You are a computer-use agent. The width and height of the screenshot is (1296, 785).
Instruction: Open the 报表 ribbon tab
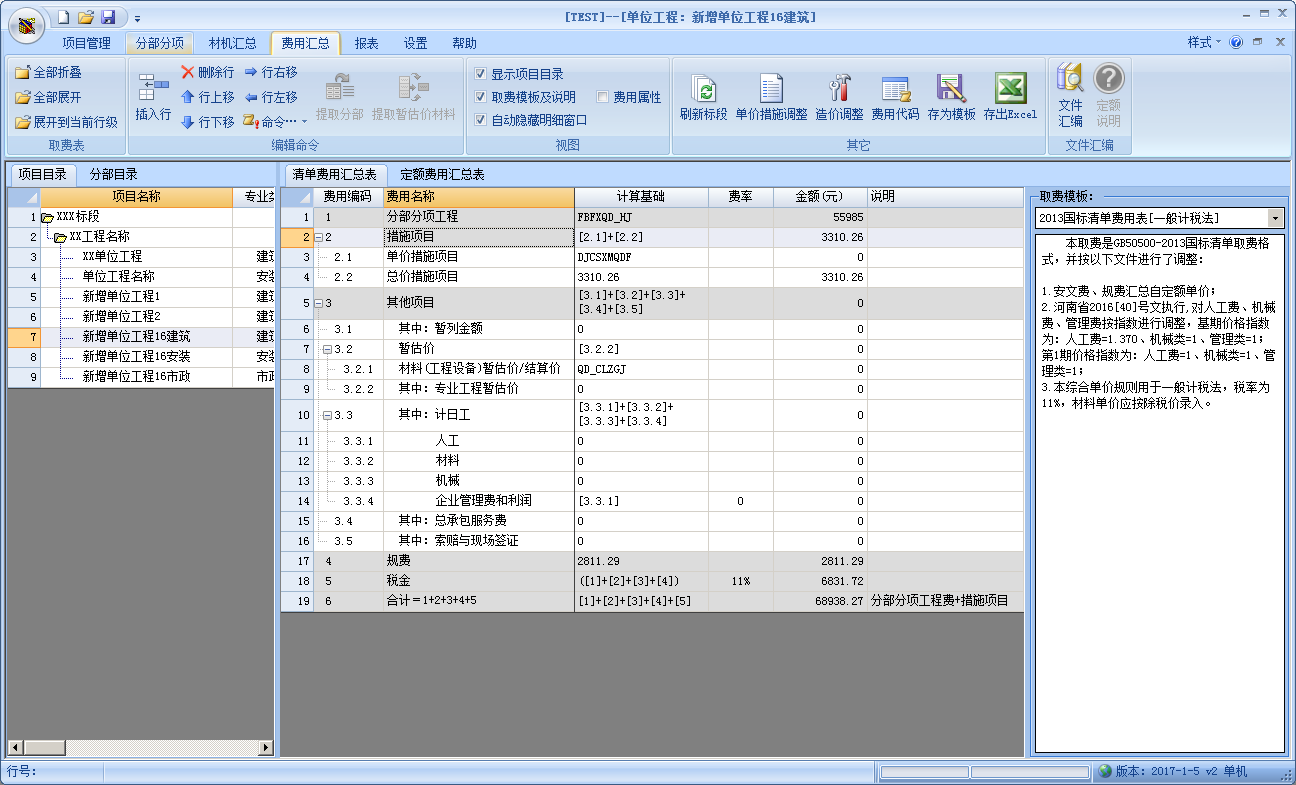pyautogui.click(x=367, y=43)
